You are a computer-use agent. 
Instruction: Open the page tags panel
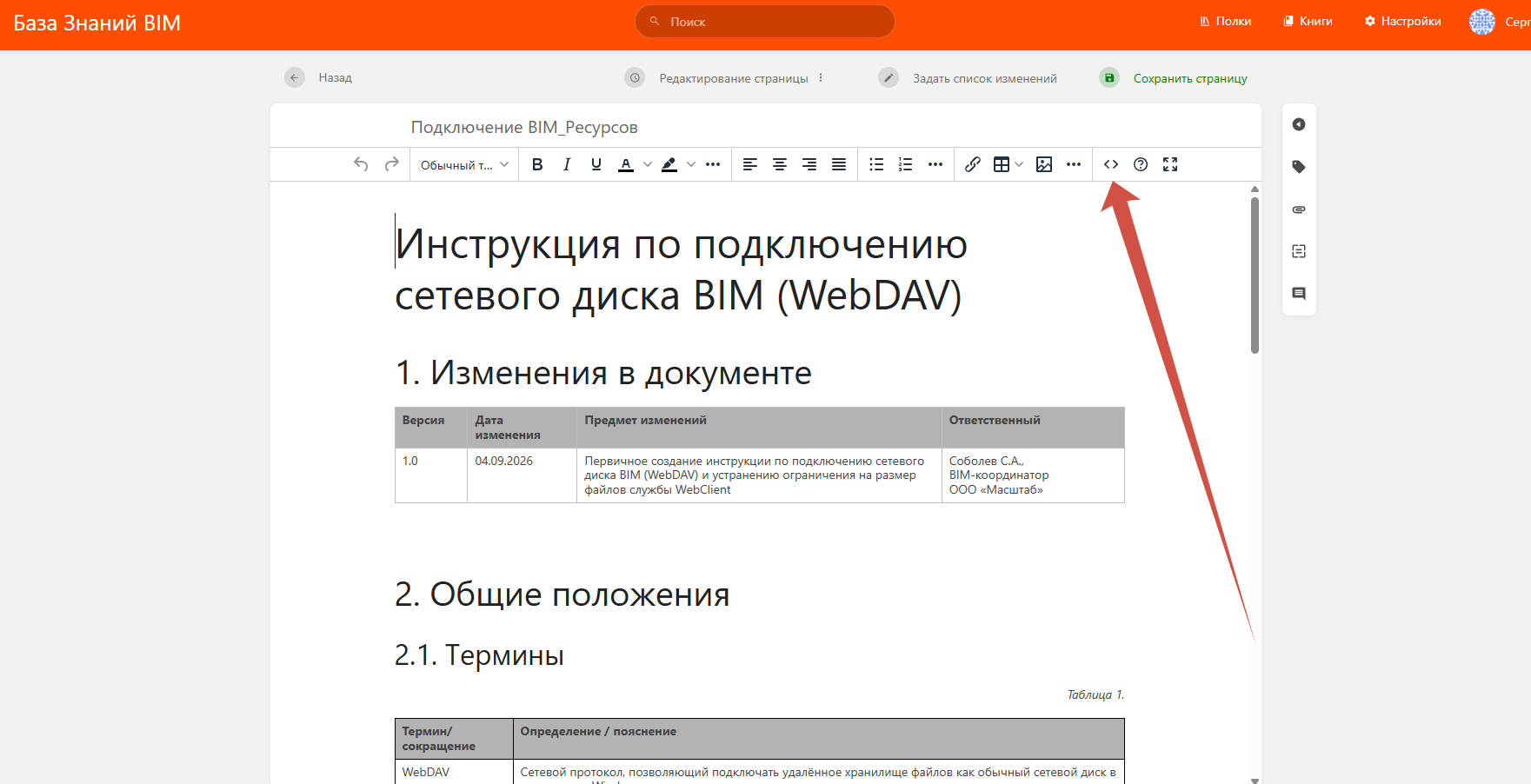(x=1299, y=167)
